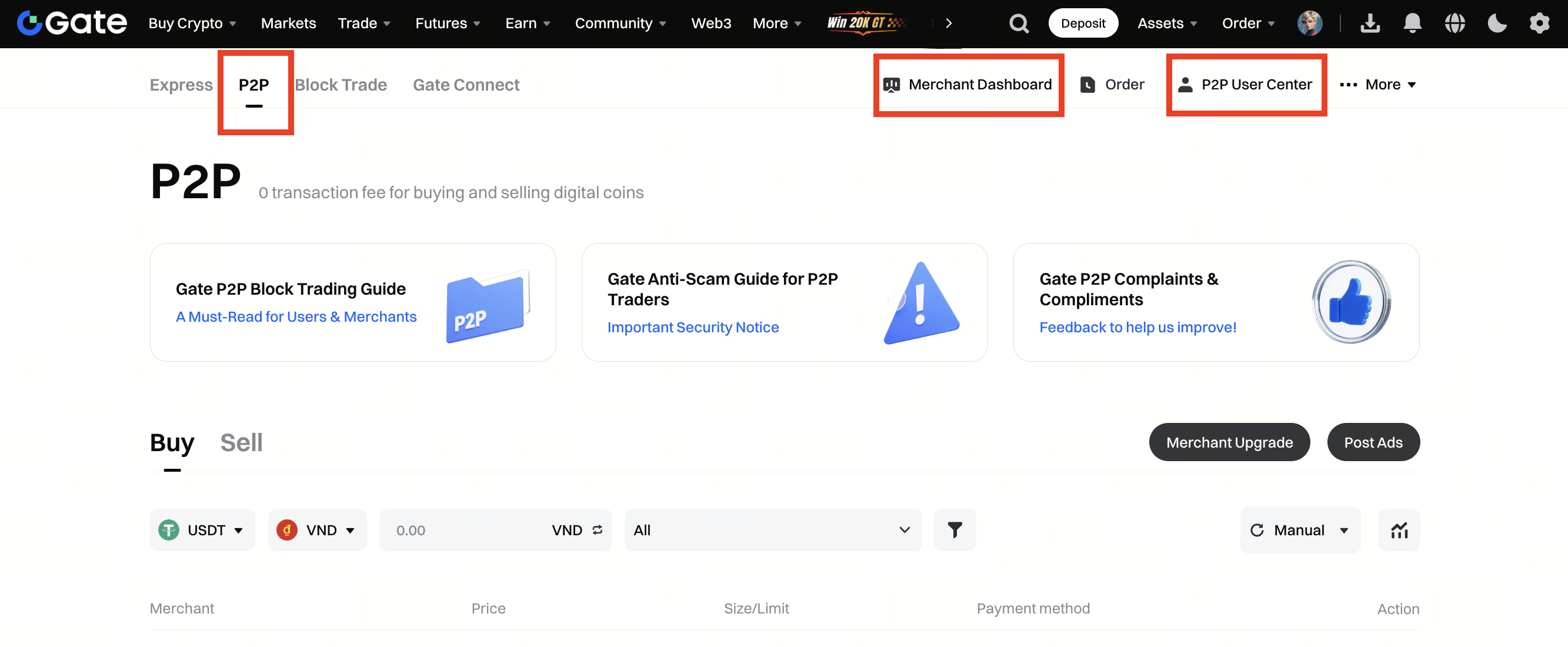The image size is (1568, 647).
Task: Expand the All payment methods dropdown
Action: coord(772,530)
